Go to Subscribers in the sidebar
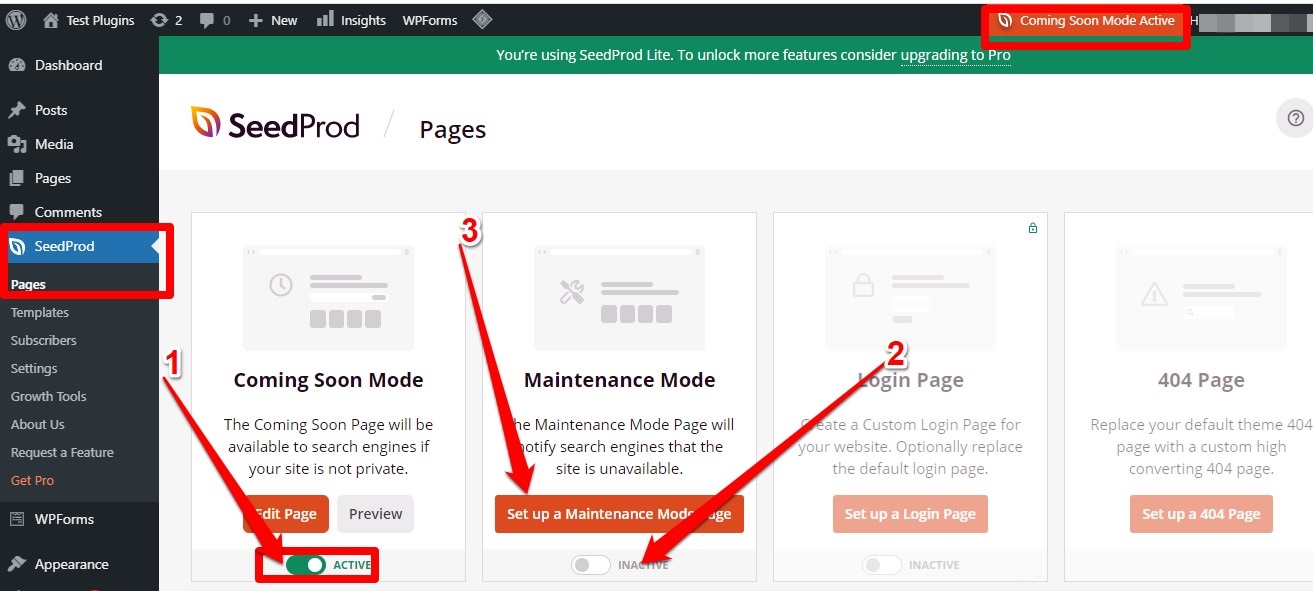Screen dimensions: 1313x591 click(44, 340)
